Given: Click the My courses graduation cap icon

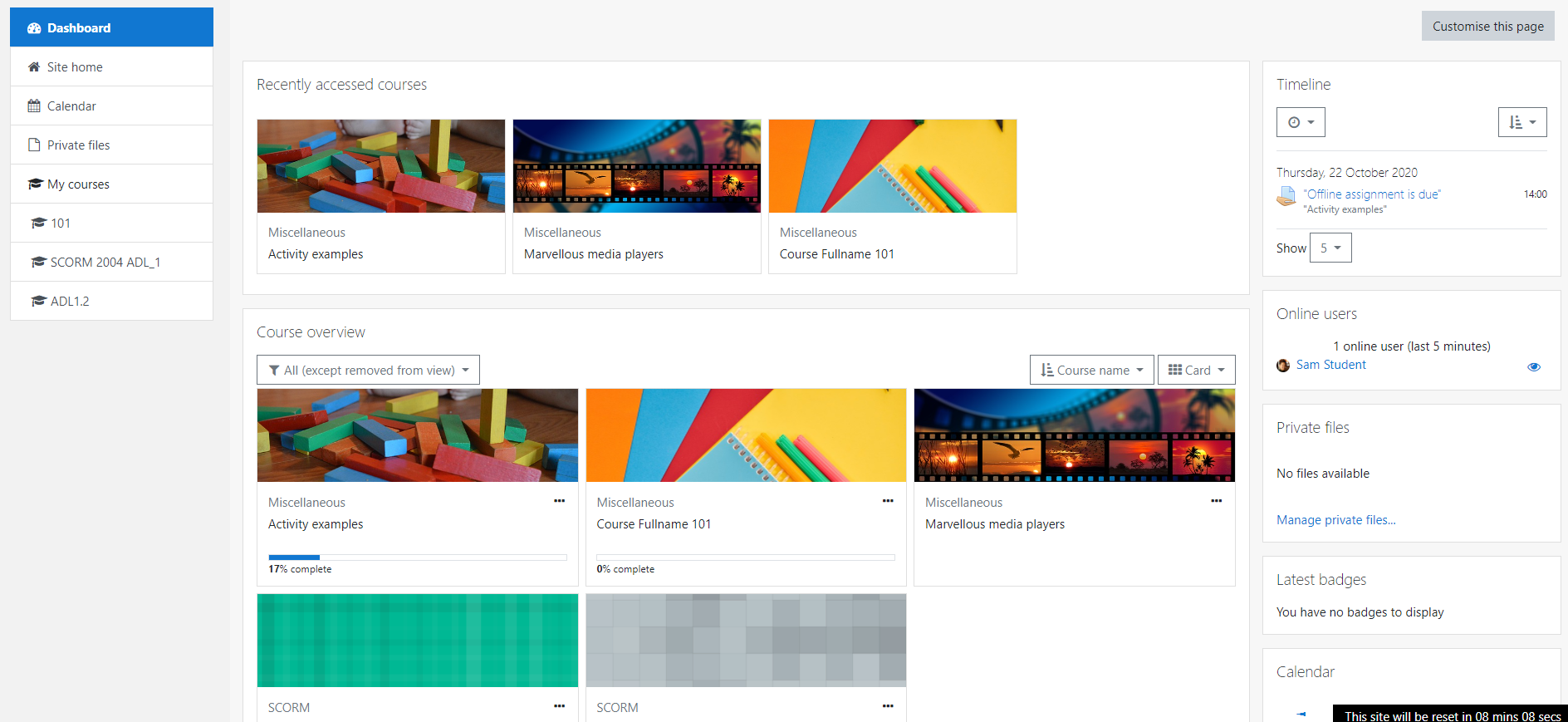Looking at the screenshot, I should point(35,184).
